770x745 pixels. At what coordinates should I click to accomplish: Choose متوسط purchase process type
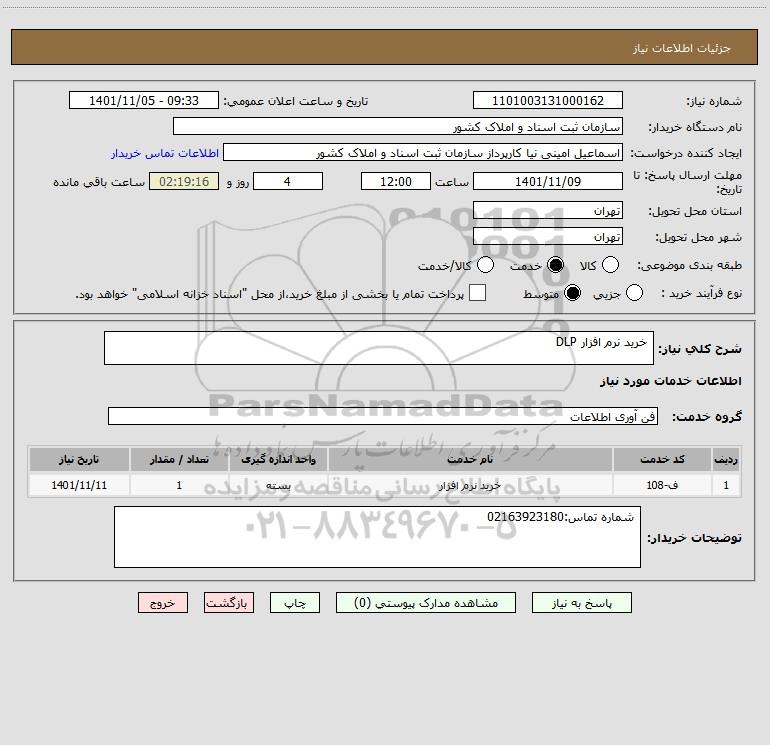(572, 293)
